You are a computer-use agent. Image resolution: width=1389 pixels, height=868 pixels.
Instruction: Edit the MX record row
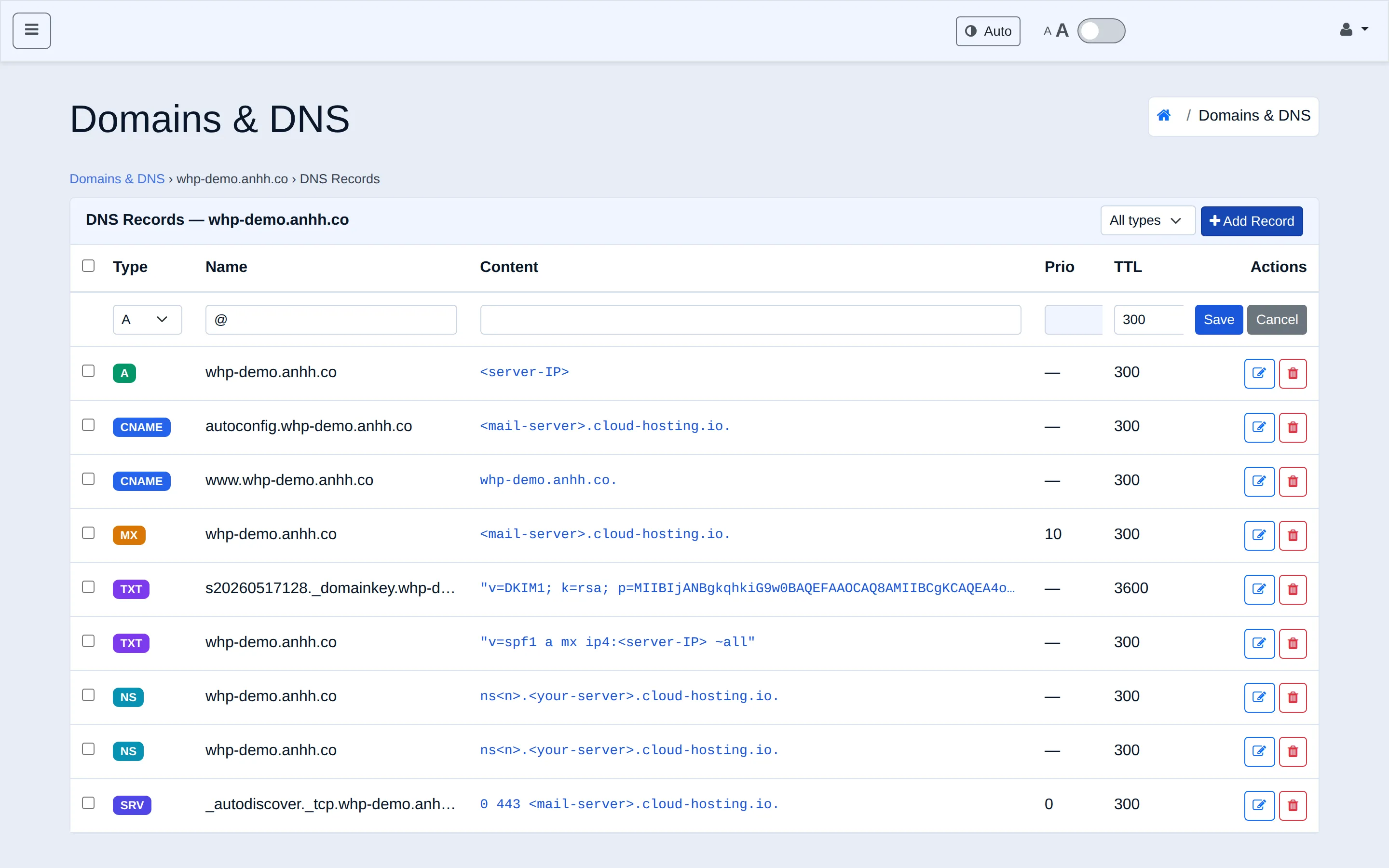tap(1259, 535)
